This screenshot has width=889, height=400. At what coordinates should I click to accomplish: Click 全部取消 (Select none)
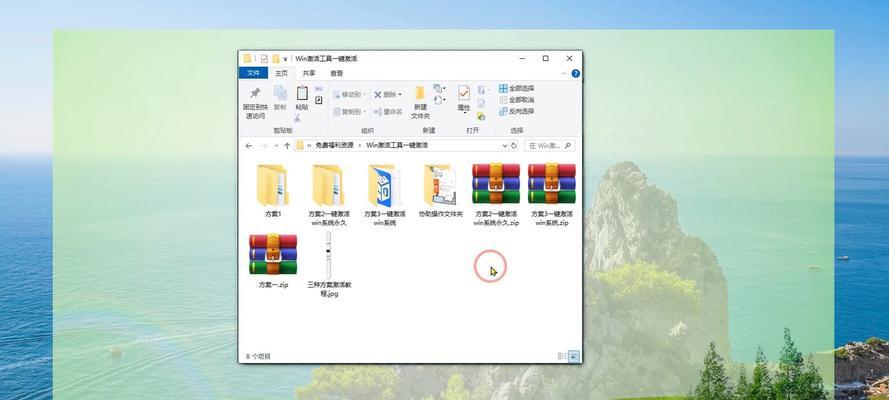(517, 100)
